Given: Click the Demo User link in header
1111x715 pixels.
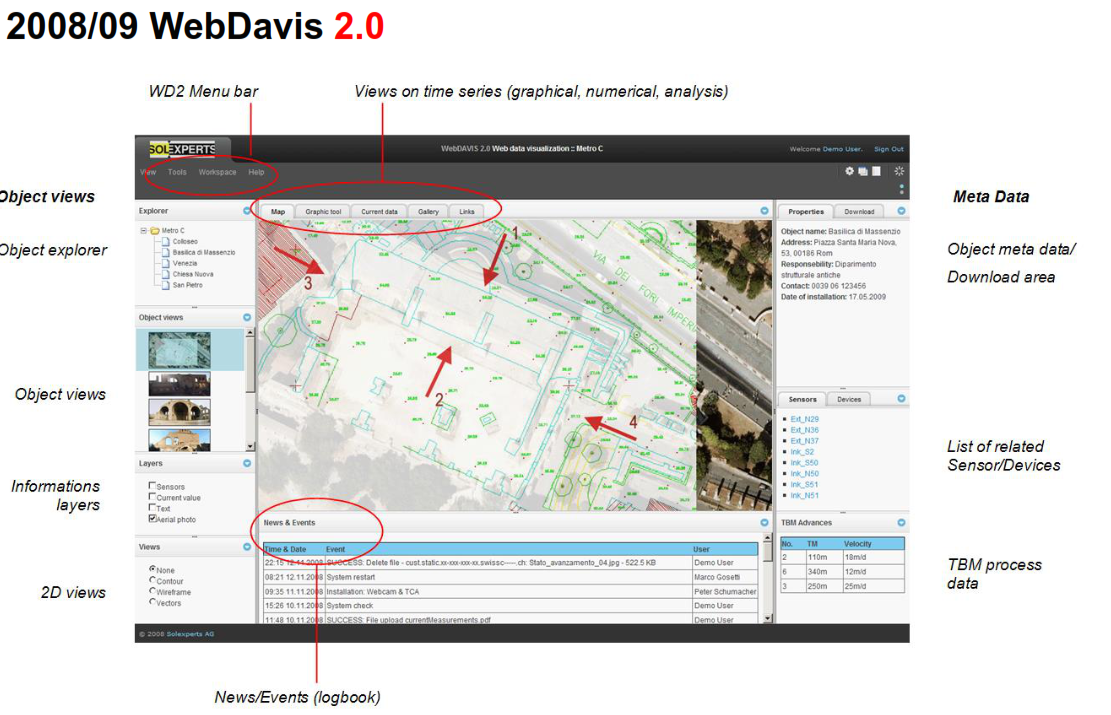Looking at the screenshot, I should 842,149.
